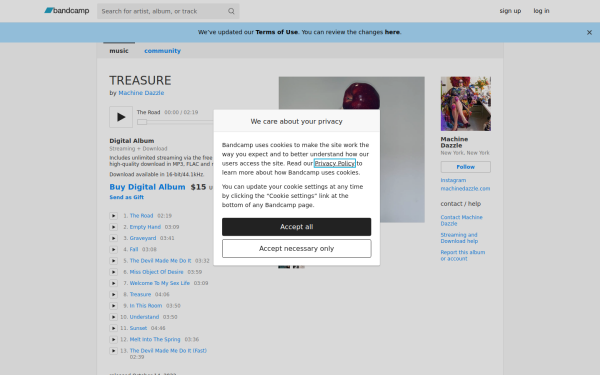Close the Terms of Use banner
The height and width of the screenshot is (375, 600).
coord(589,33)
